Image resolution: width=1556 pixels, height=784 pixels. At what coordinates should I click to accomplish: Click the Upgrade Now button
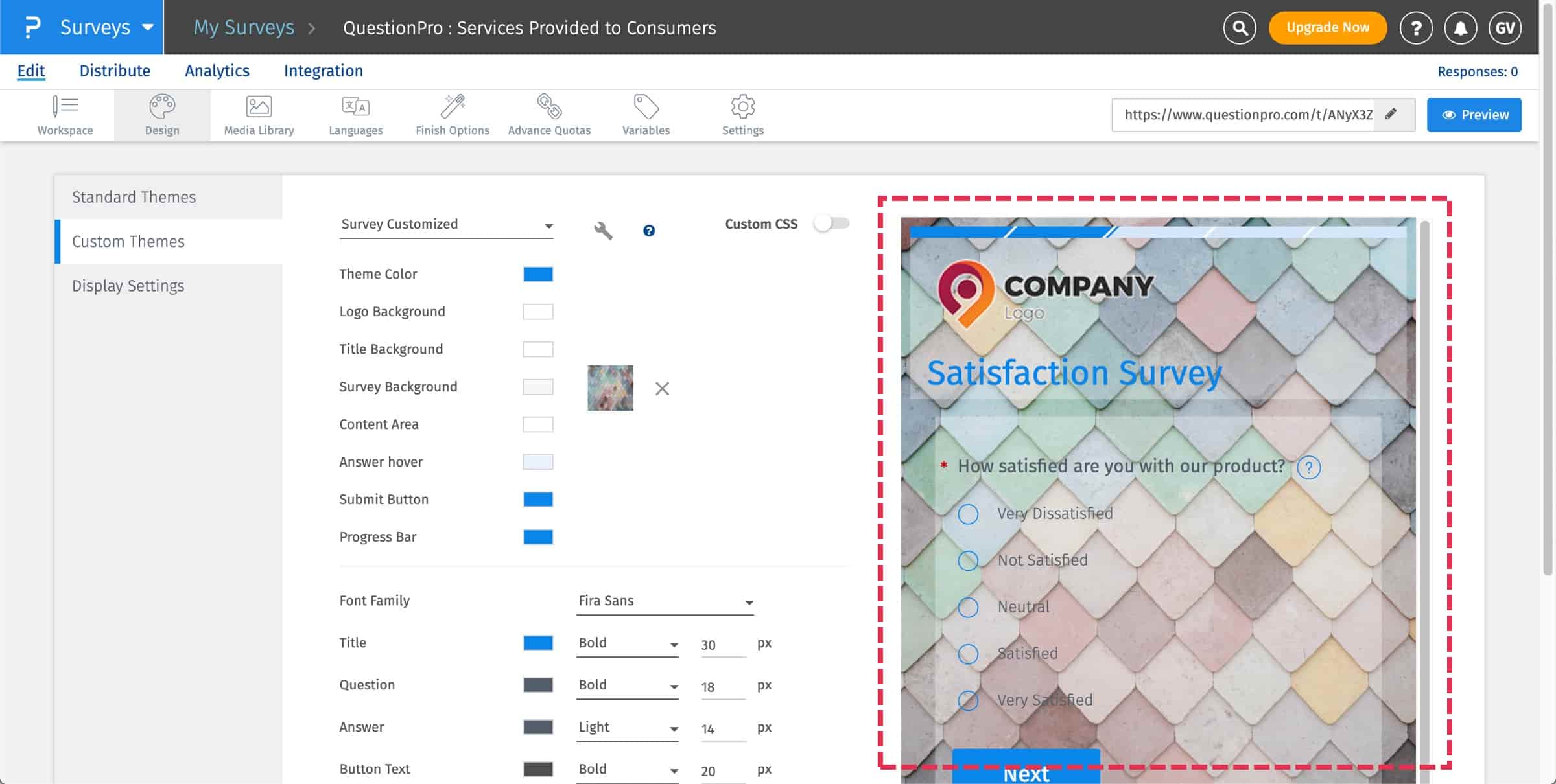(x=1327, y=28)
